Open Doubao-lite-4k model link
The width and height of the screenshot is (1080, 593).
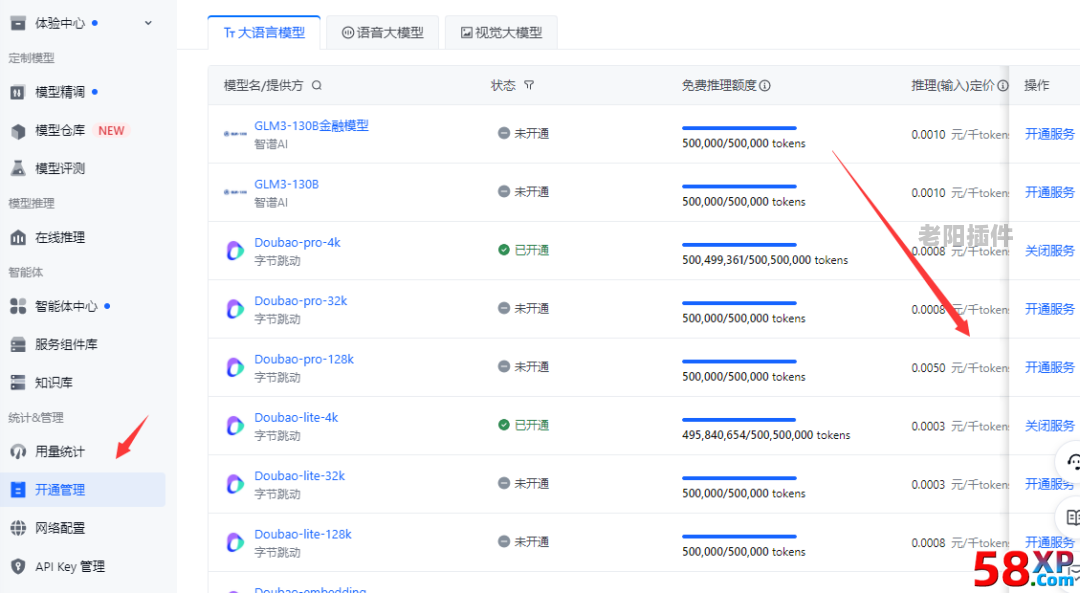(296, 417)
